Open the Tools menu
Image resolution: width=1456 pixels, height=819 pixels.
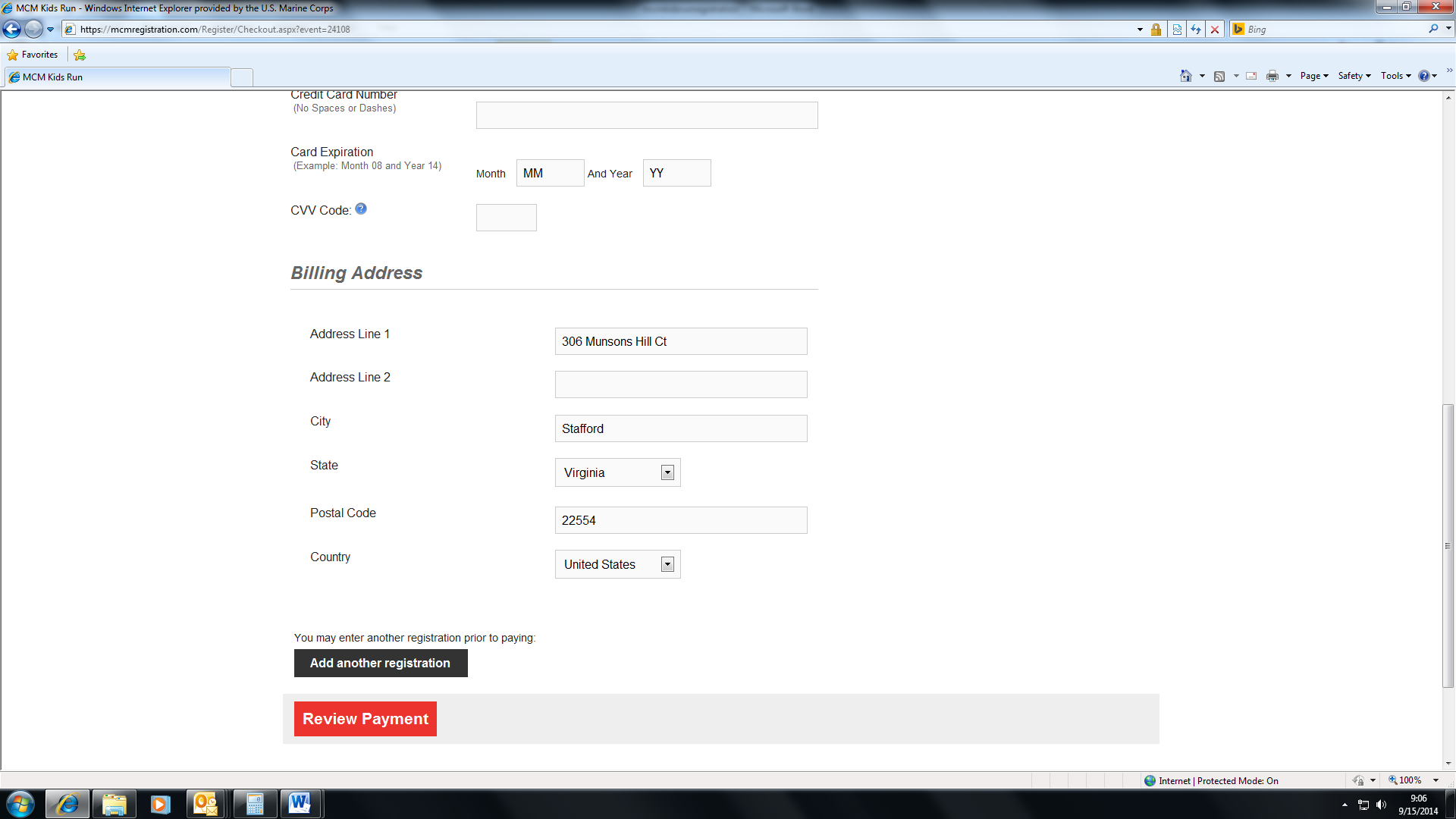pyautogui.click(x=1395, y=76)
